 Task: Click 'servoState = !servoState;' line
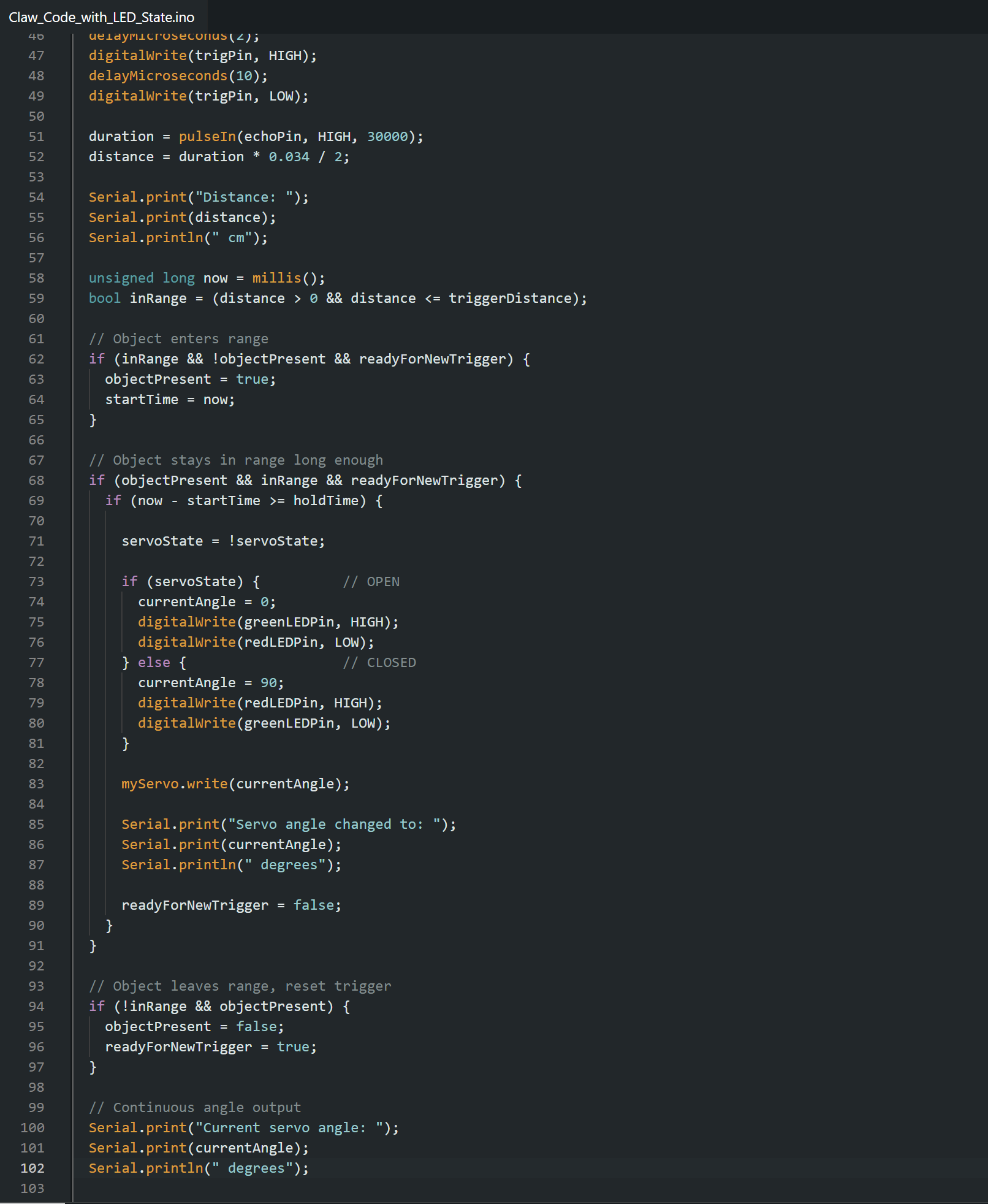[x=223, y=541]
